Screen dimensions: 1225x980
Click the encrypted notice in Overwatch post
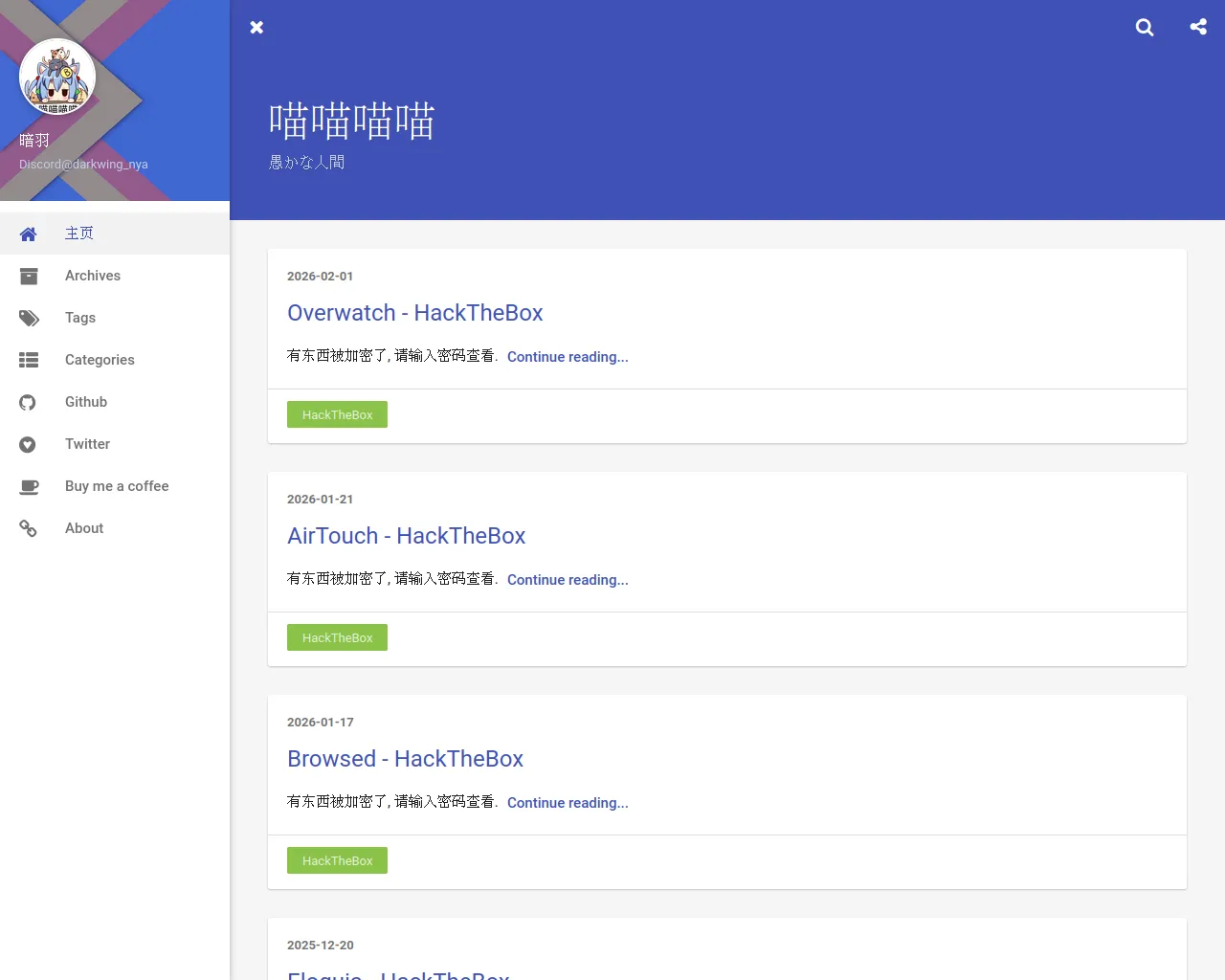[392, 356]
